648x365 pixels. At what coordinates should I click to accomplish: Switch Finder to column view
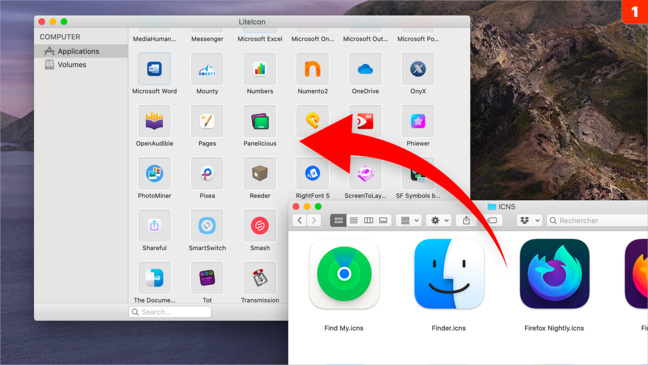coord(368,220)
